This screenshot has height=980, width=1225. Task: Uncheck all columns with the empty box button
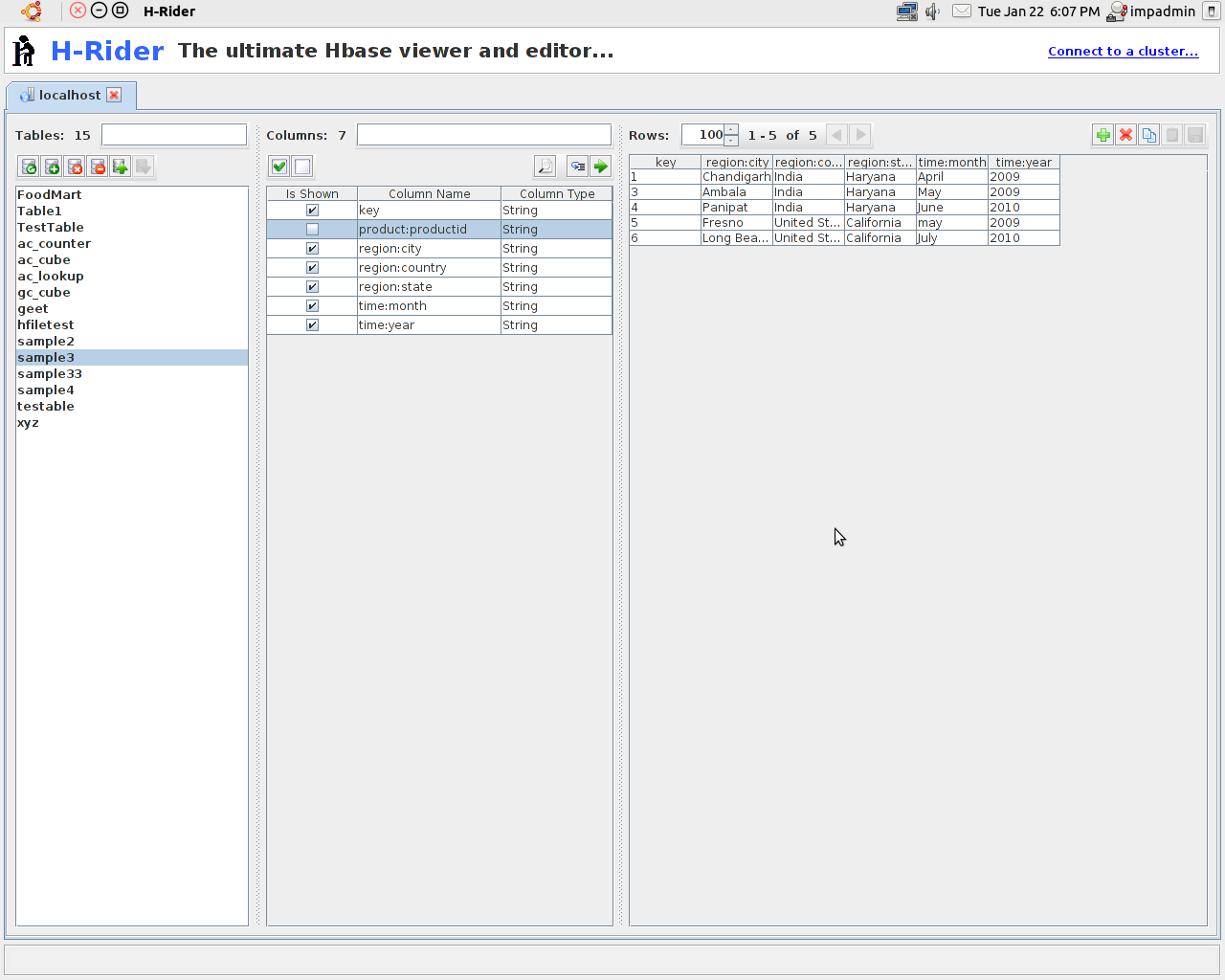pyautogui.click(x=302, y=167)
